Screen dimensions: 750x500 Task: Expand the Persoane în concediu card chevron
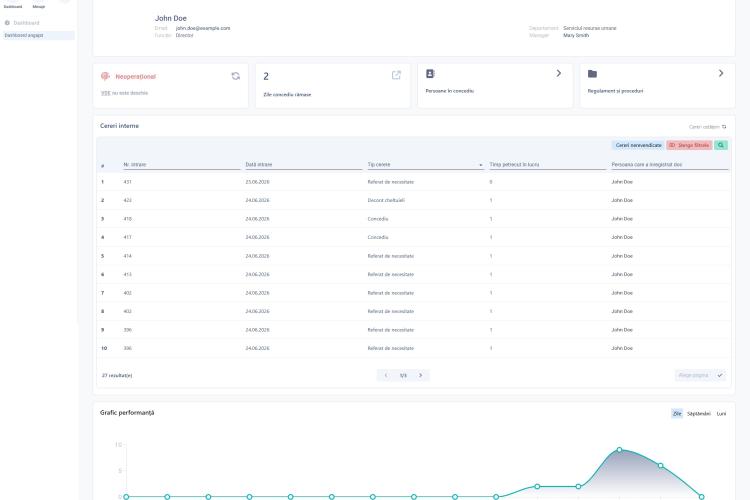point(558,73)
